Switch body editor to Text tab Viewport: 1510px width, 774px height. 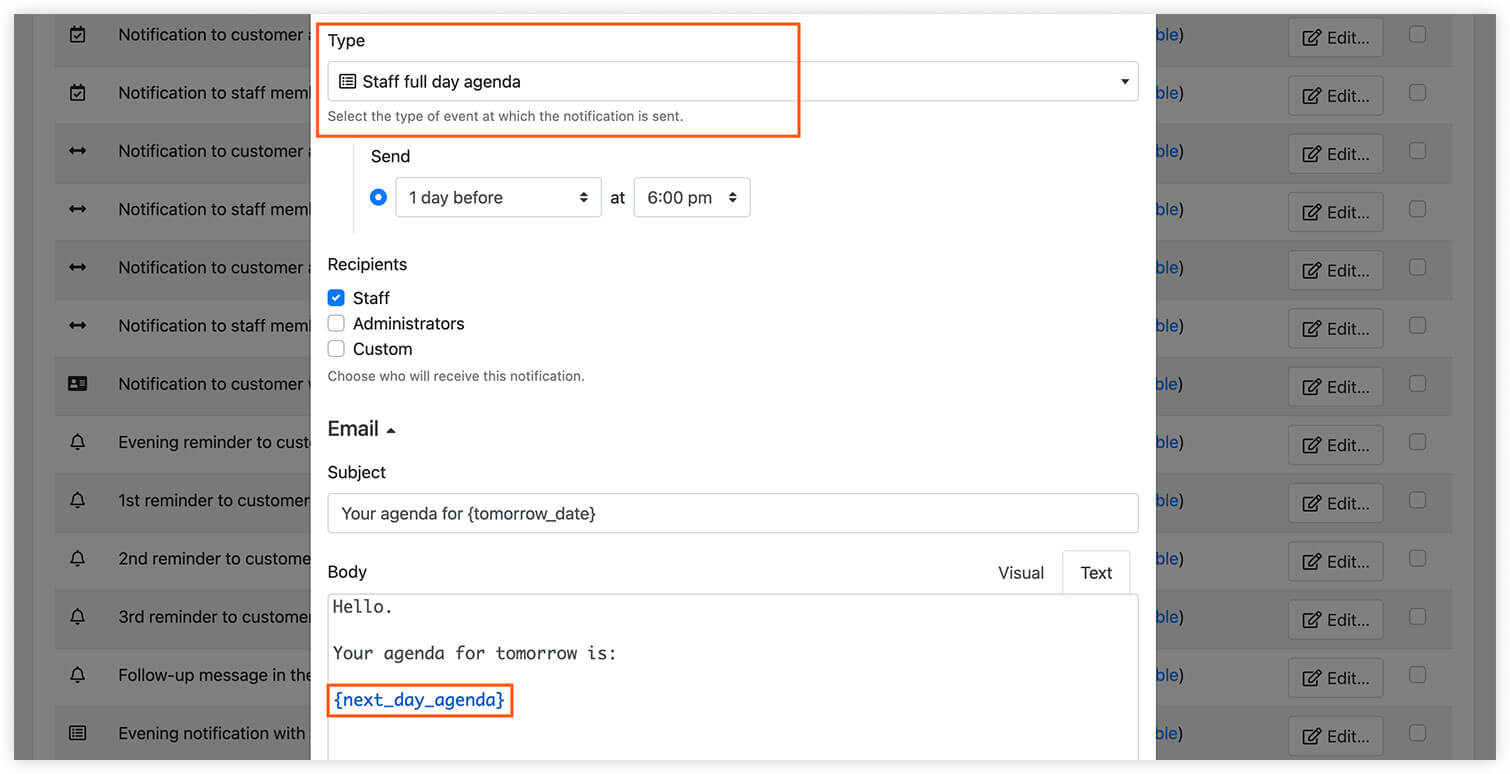click(x=1096, y=572)
